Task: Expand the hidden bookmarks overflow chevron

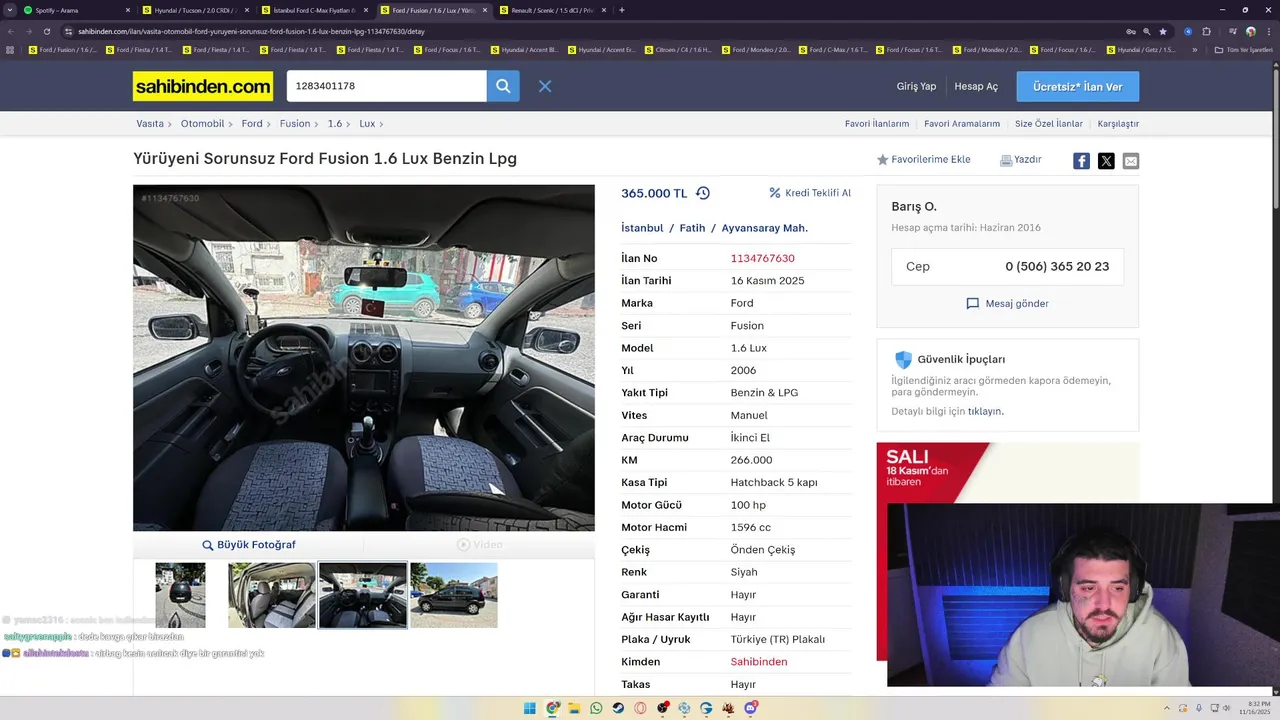Action: (x=1195, y=50)
